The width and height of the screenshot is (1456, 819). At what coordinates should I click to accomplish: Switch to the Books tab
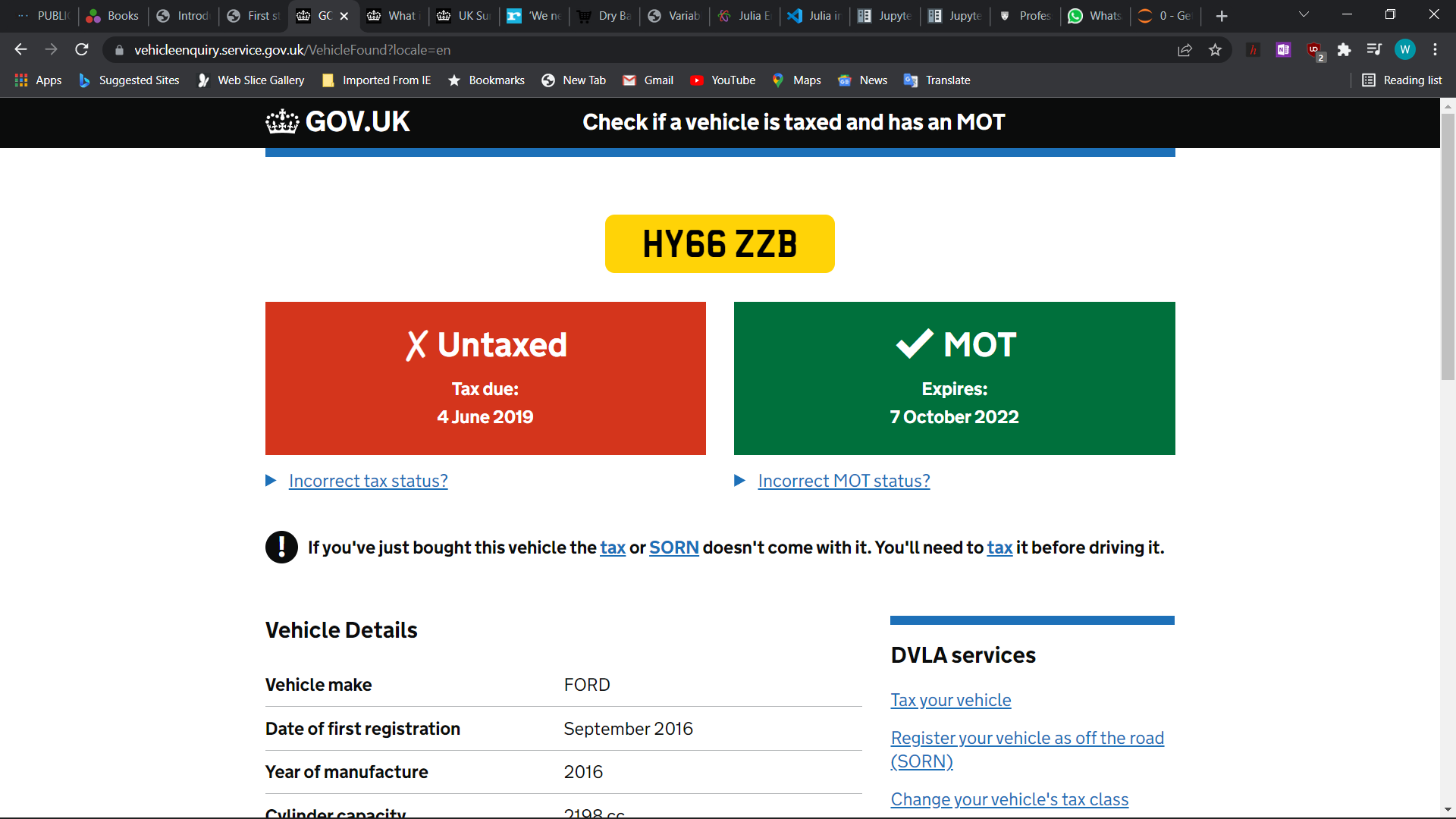click(x=112, y=16)
